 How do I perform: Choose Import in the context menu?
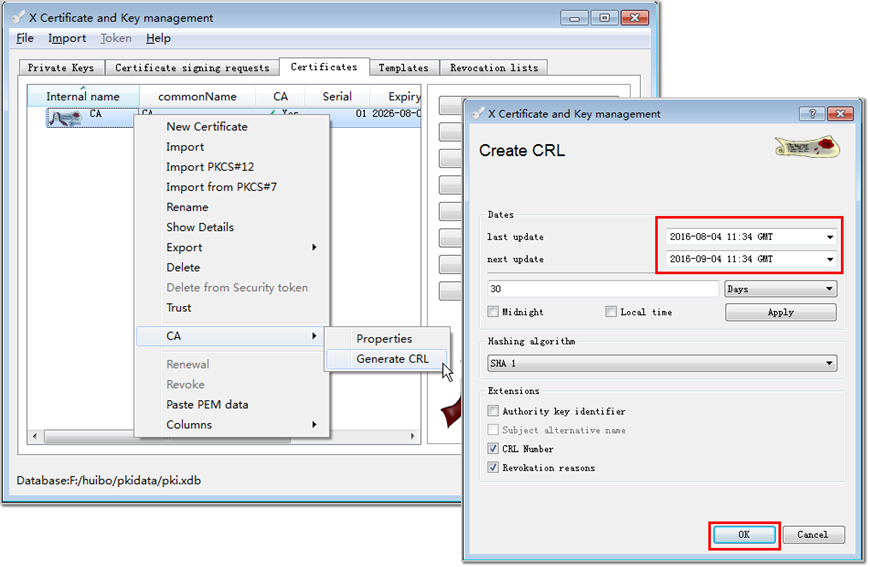pyautogui.click(x=232, y=146)
